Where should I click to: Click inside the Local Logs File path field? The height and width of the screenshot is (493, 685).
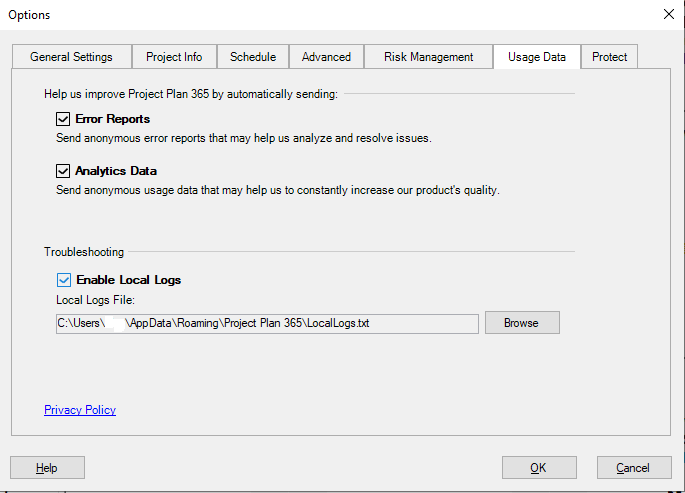[x=267, y=323]
